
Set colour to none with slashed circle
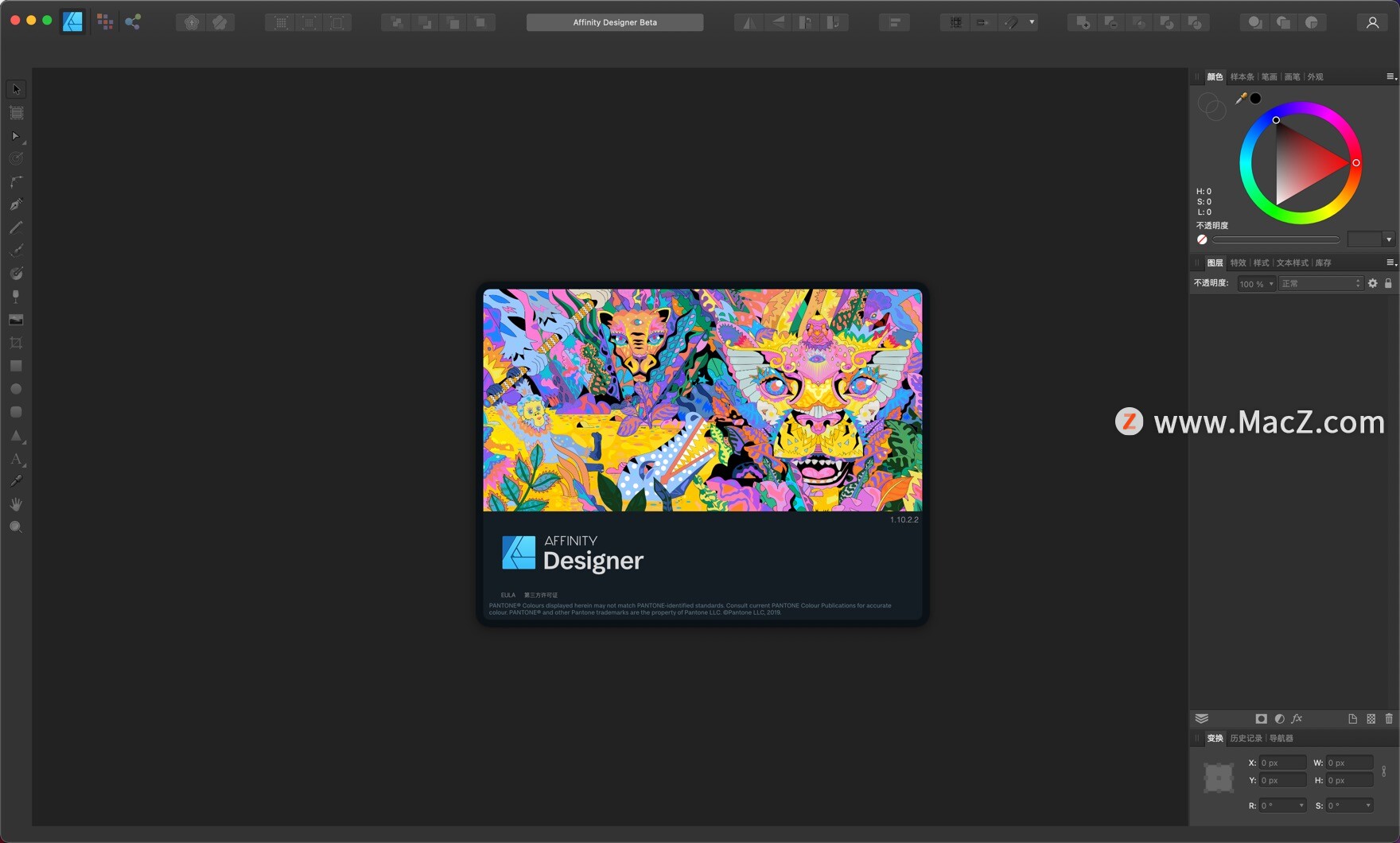click(x=1202, y=239)
